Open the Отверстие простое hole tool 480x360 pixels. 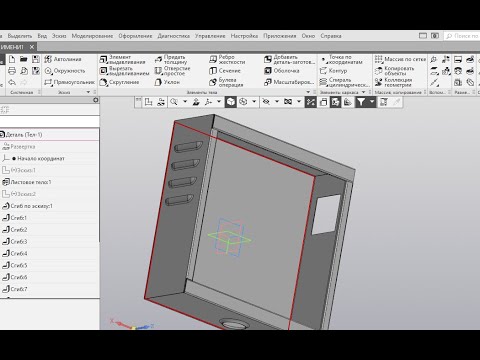tap(173, 71)
